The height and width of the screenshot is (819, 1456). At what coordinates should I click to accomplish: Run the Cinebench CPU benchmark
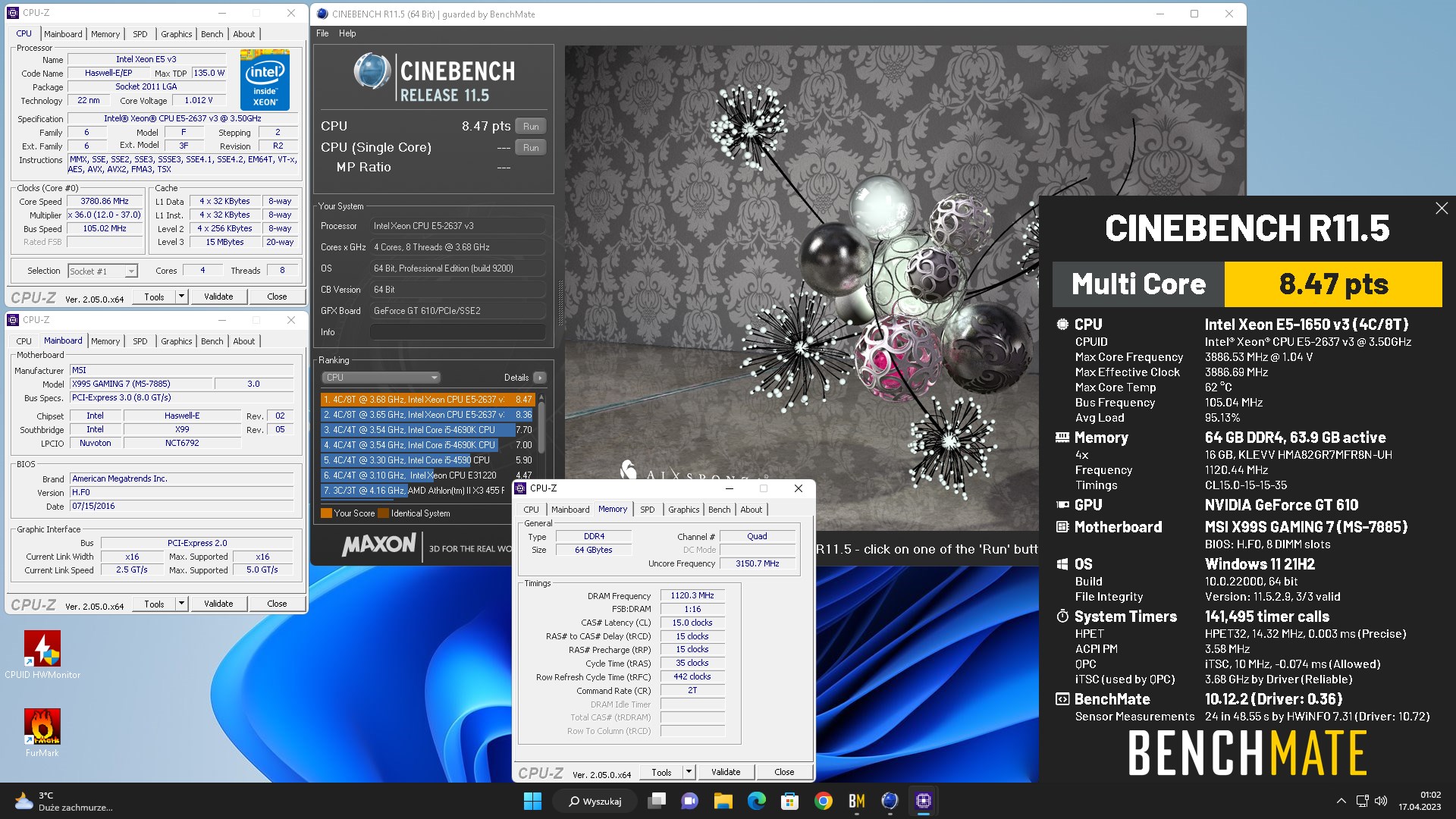(531, 127)
